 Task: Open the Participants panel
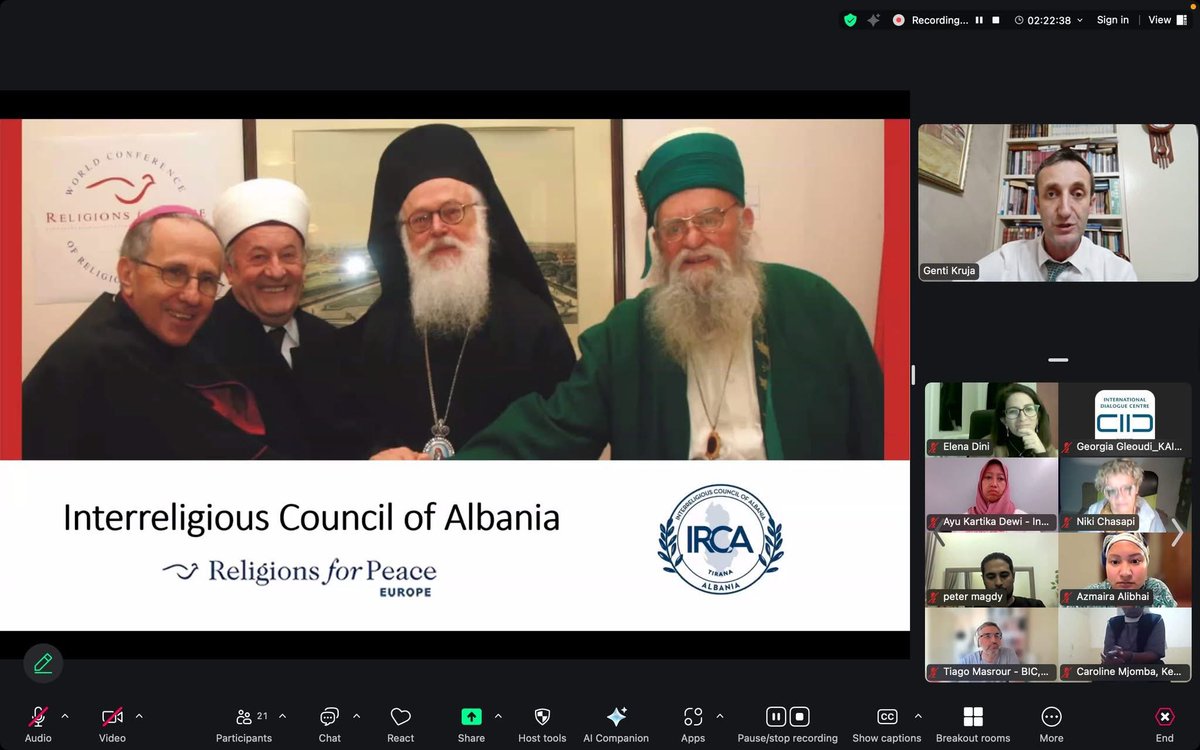[244, 724]
